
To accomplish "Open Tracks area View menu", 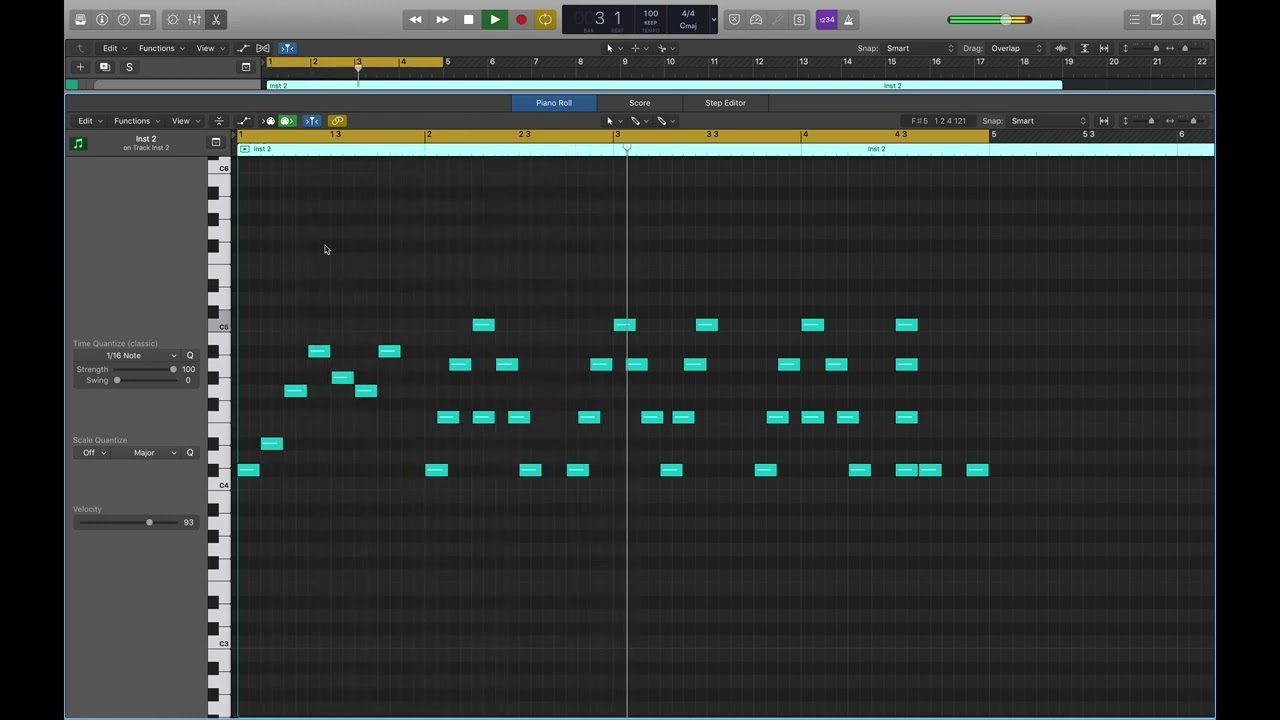I will click(x=209, y=48).
